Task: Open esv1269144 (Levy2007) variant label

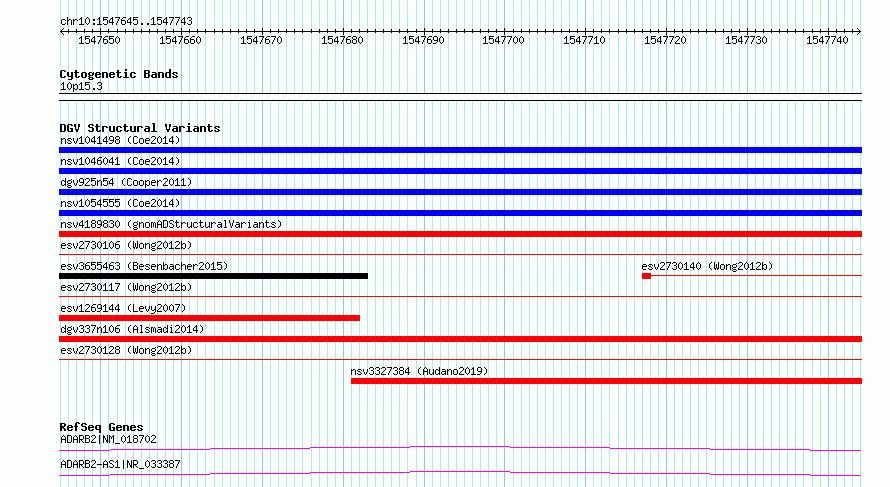Action: coord(123,308)
